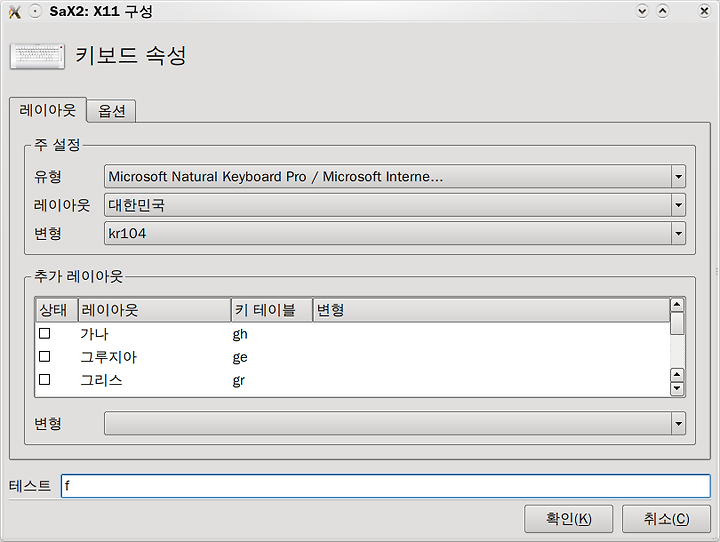Click the keyboard properties icon
Screen dimensions: 720x542
pyautogui.click(x=38, y=56)
